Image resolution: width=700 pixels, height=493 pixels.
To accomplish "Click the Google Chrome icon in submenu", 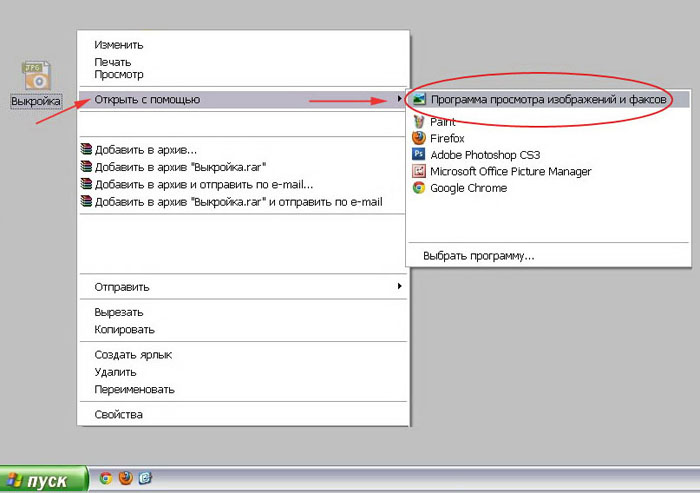I will pos(419,189).
